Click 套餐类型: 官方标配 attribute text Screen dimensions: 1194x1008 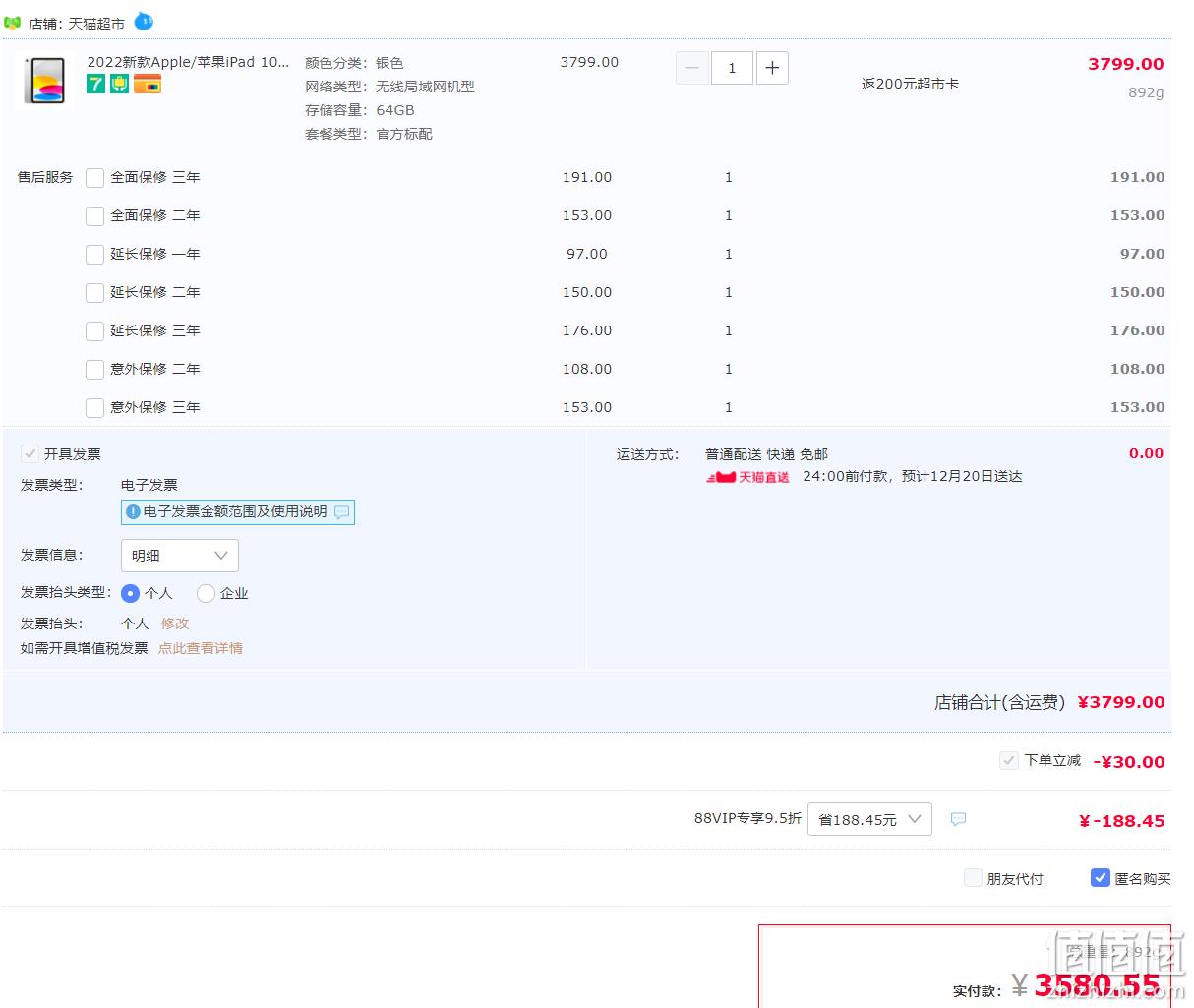point(369,134)
